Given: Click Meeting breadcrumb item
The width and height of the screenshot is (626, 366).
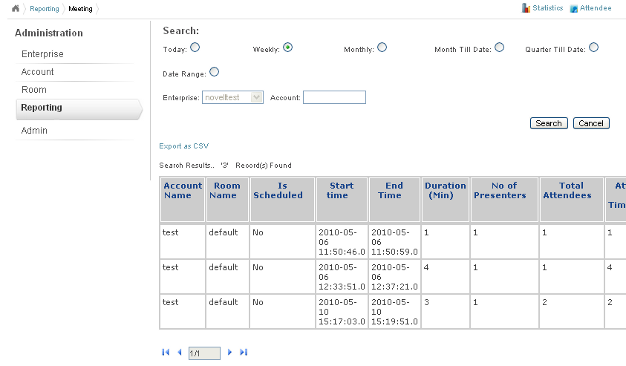Looking at the screenshot, I should (80, 9).
